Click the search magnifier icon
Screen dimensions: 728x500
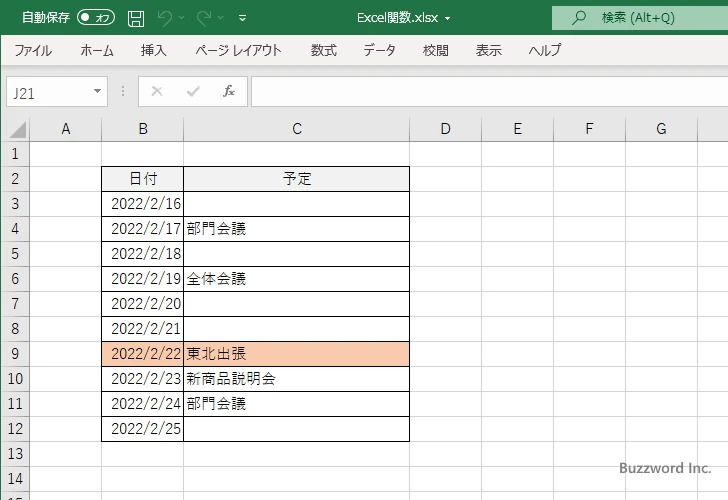coord(578,18)
